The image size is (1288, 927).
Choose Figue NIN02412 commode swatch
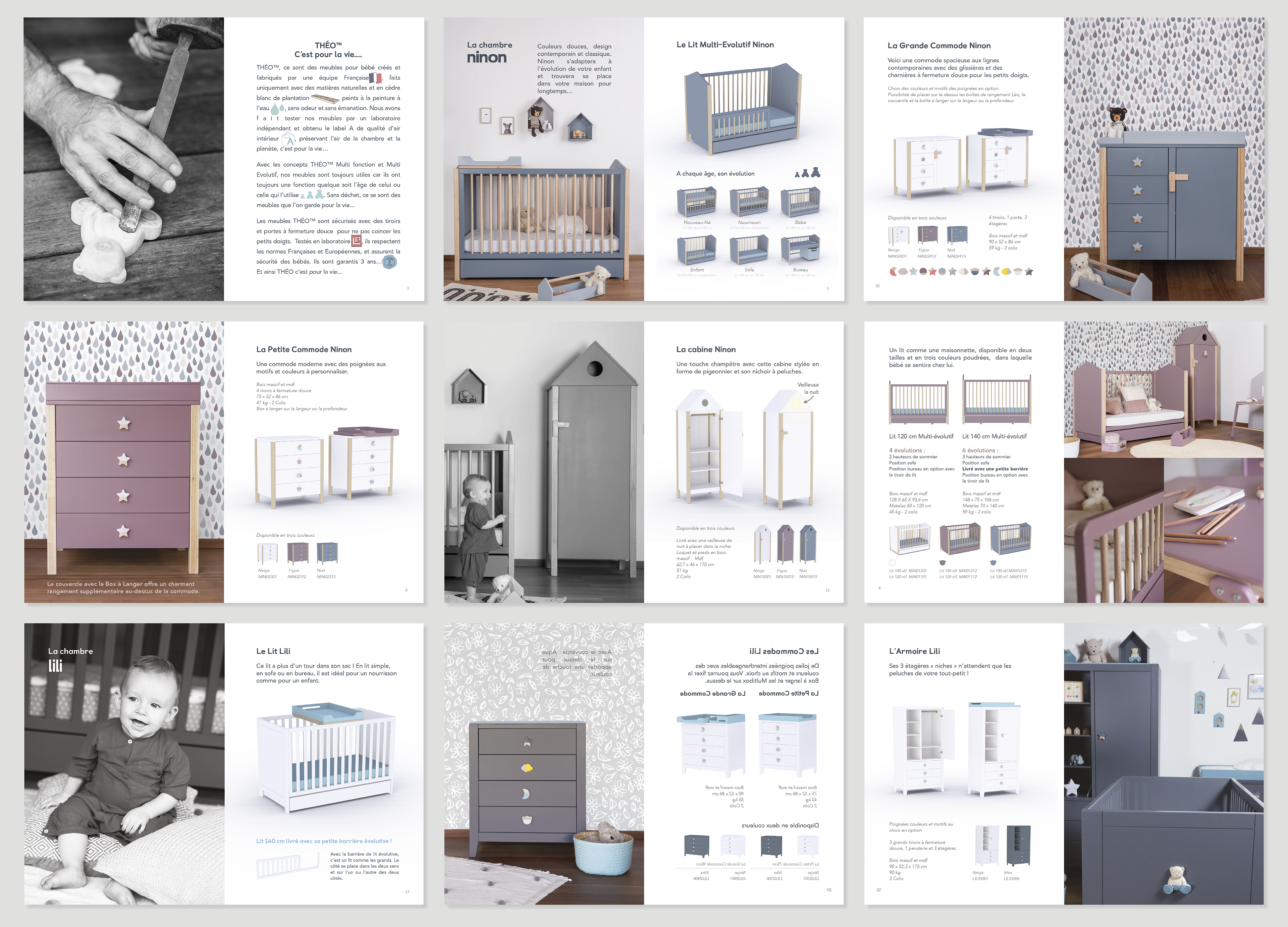[927, 234]
